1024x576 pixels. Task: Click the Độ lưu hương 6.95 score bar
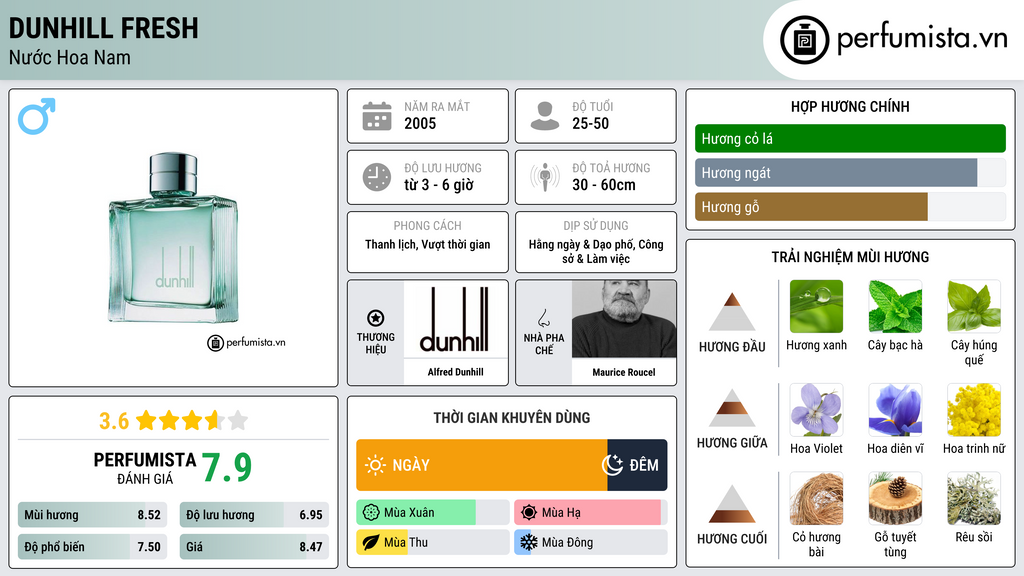pos(254,515)
